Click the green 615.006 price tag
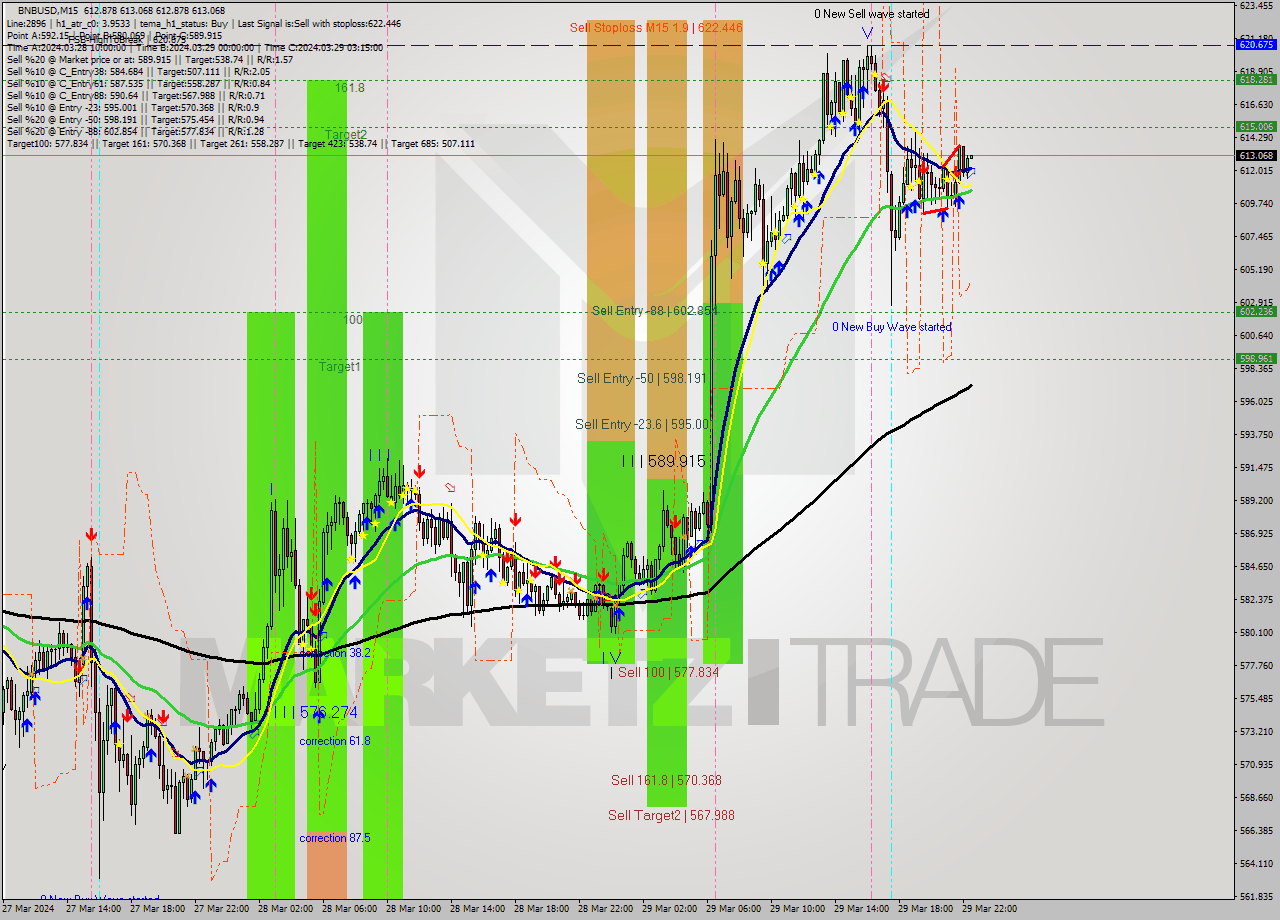 (1256, 126)
